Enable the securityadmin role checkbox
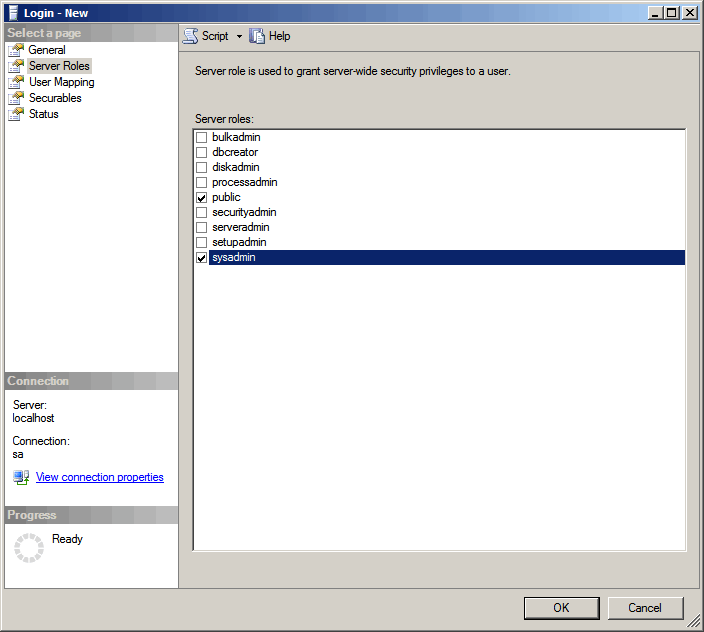The height and width of the screenshot is (632, 704). tap(202, 212)
